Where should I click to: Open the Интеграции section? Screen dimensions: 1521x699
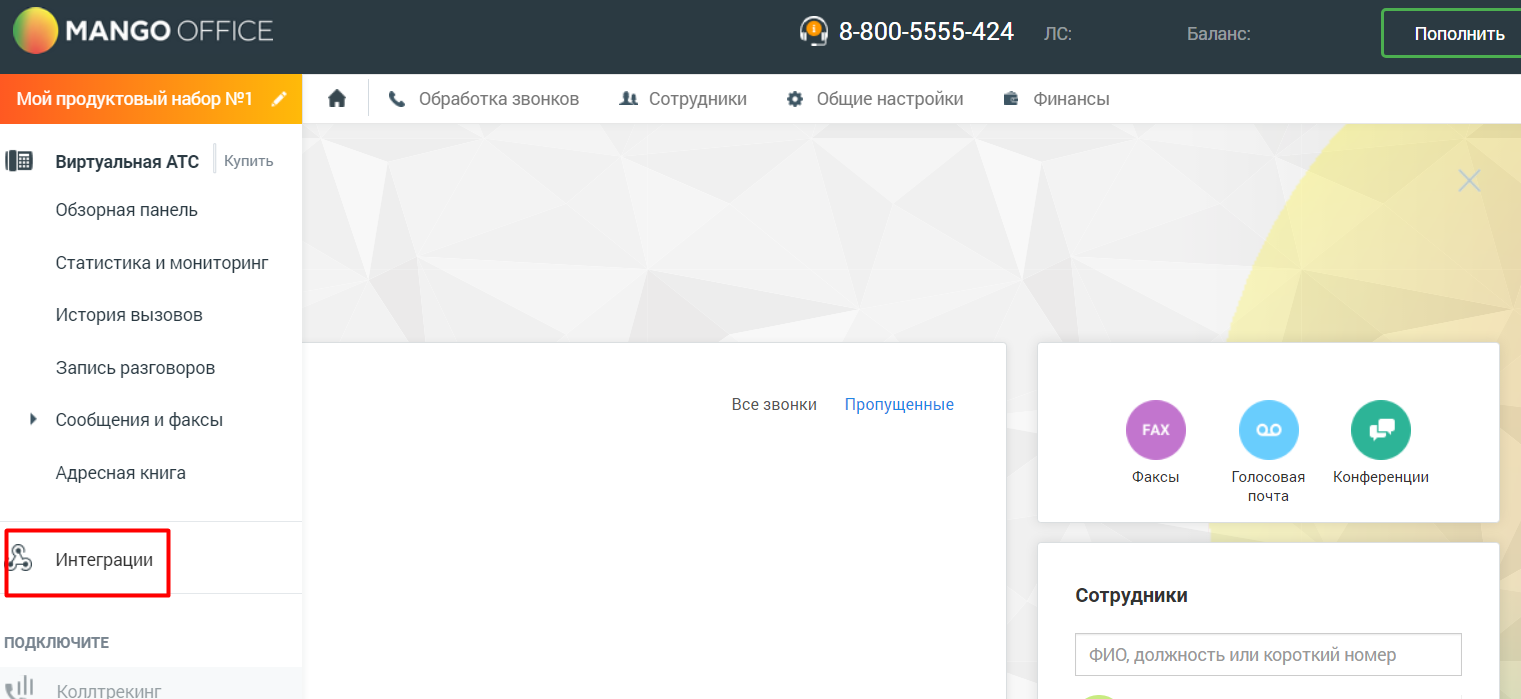(x=104, y=560)
